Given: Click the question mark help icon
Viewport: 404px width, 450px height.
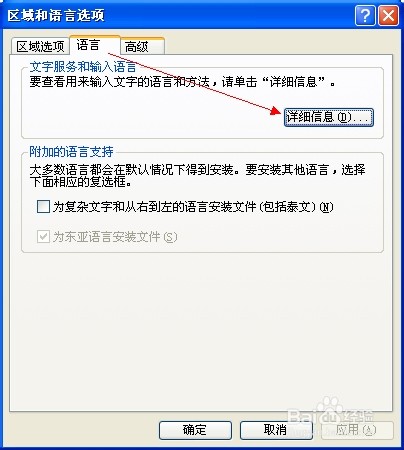Looking at the screenshot, I should [x=365, y=15].
